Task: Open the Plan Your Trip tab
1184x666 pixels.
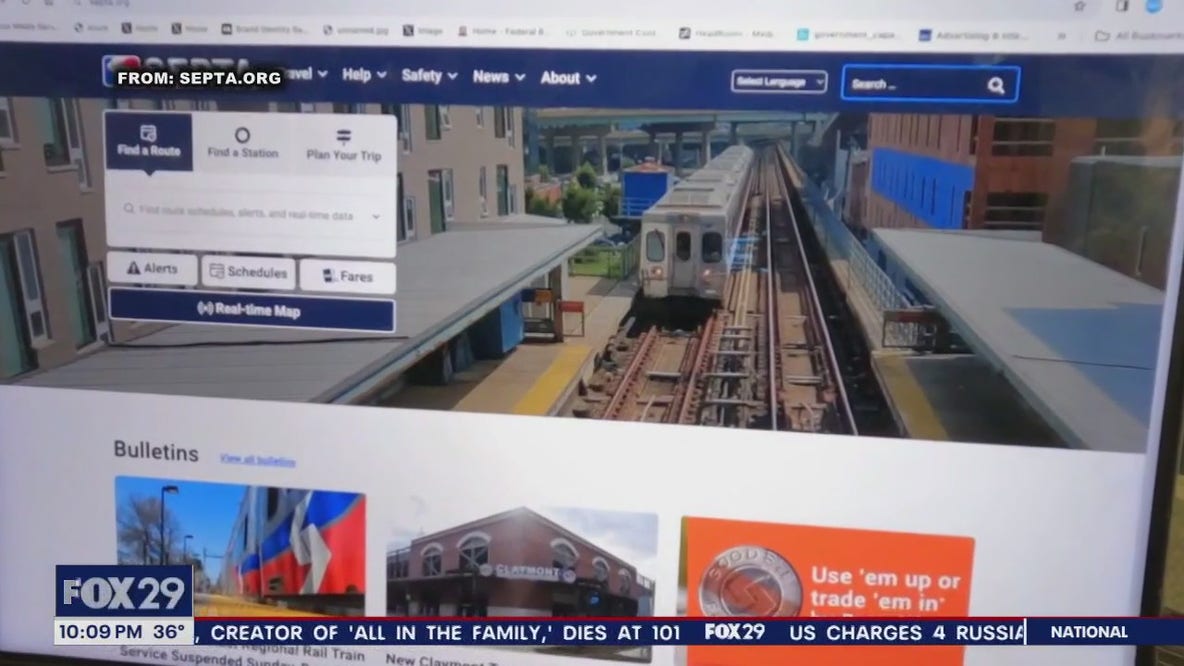Action: (344, 145)
